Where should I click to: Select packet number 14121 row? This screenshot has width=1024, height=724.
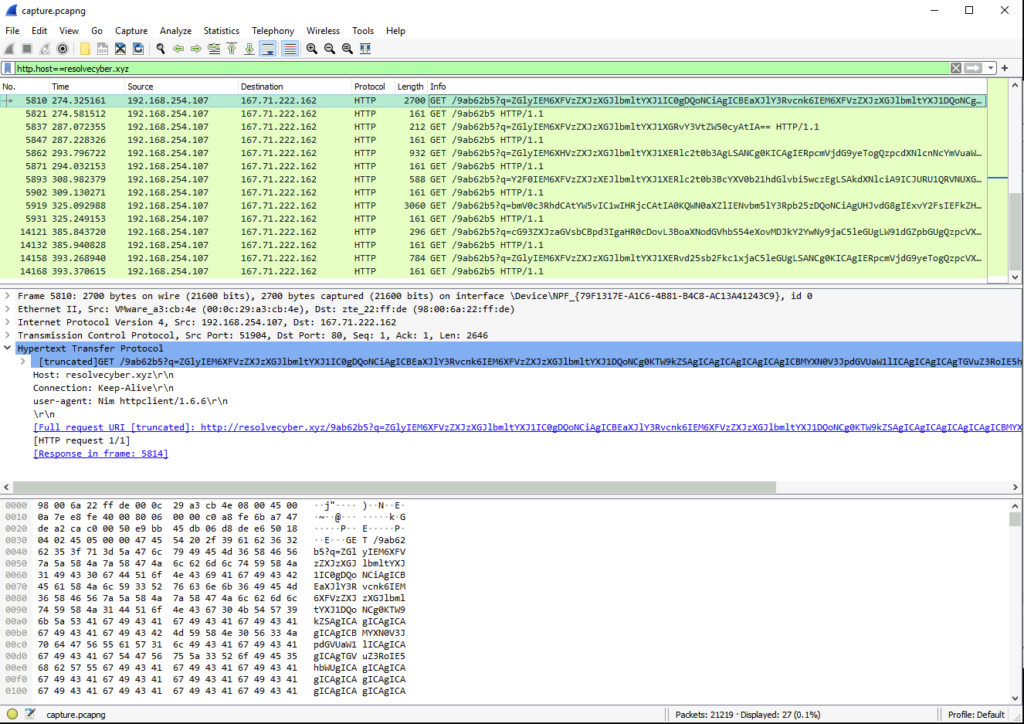click(x=494, y=232)
